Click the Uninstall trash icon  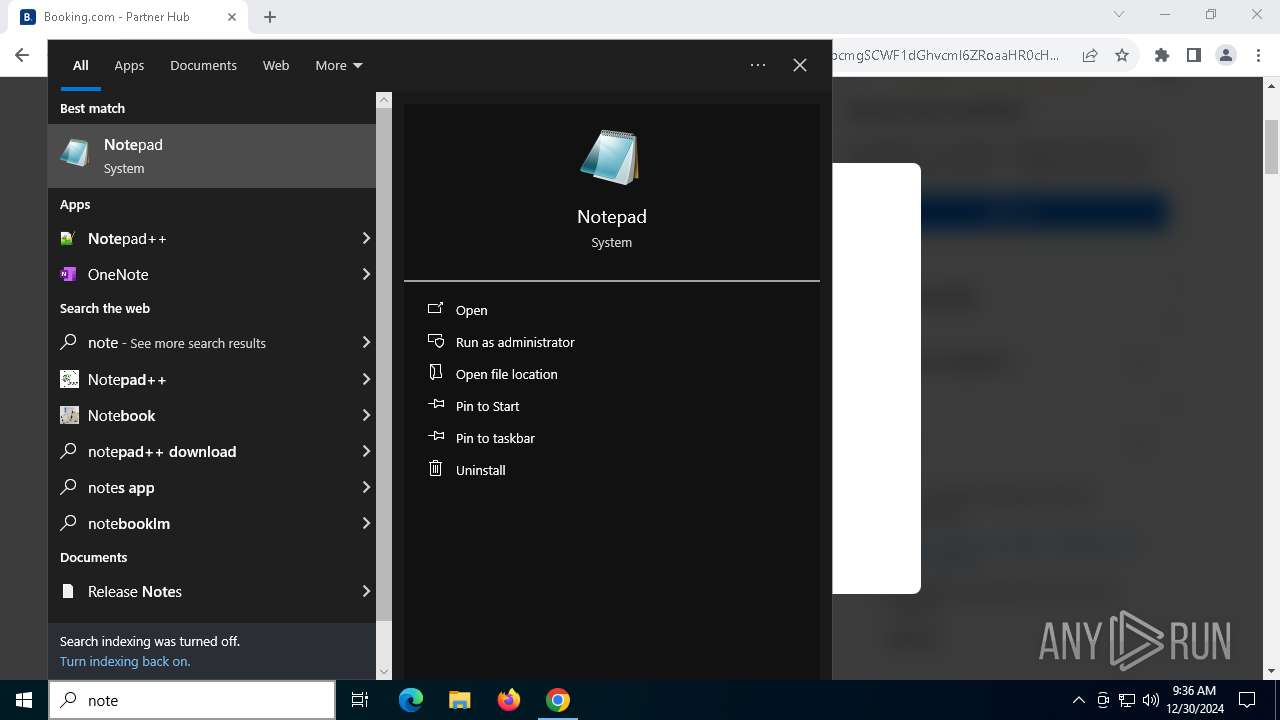435,468
